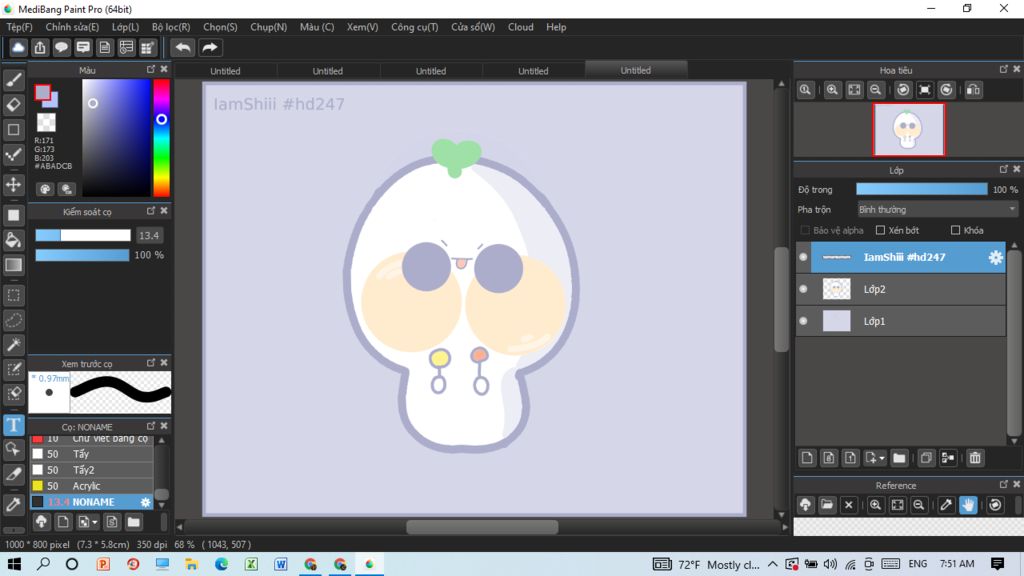
Task: Pop out the Reference panel
Action: [1004, 485]
